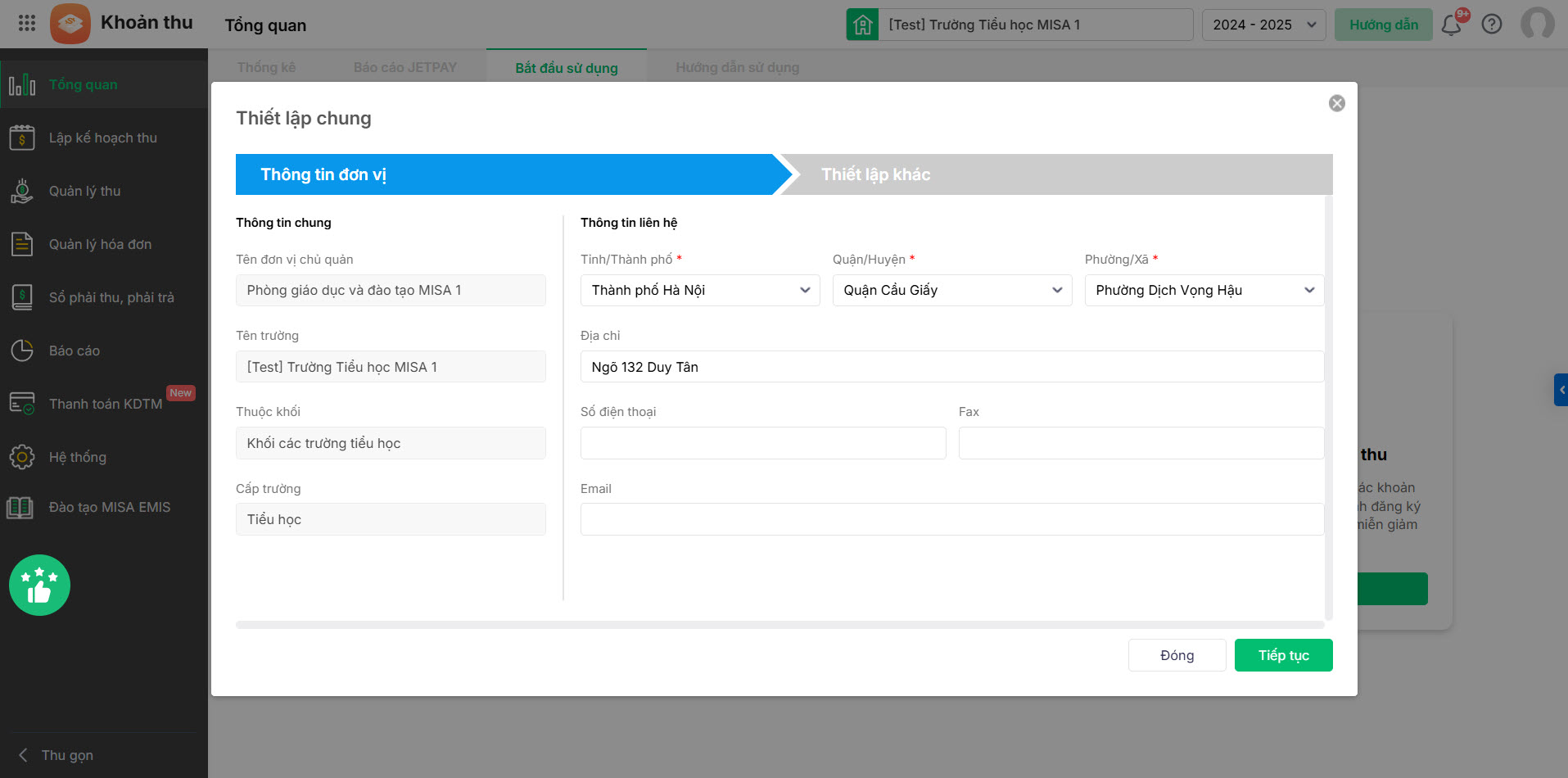
Task: Click the Đào tạo MISA EMIS book icon
Action: 20,508
